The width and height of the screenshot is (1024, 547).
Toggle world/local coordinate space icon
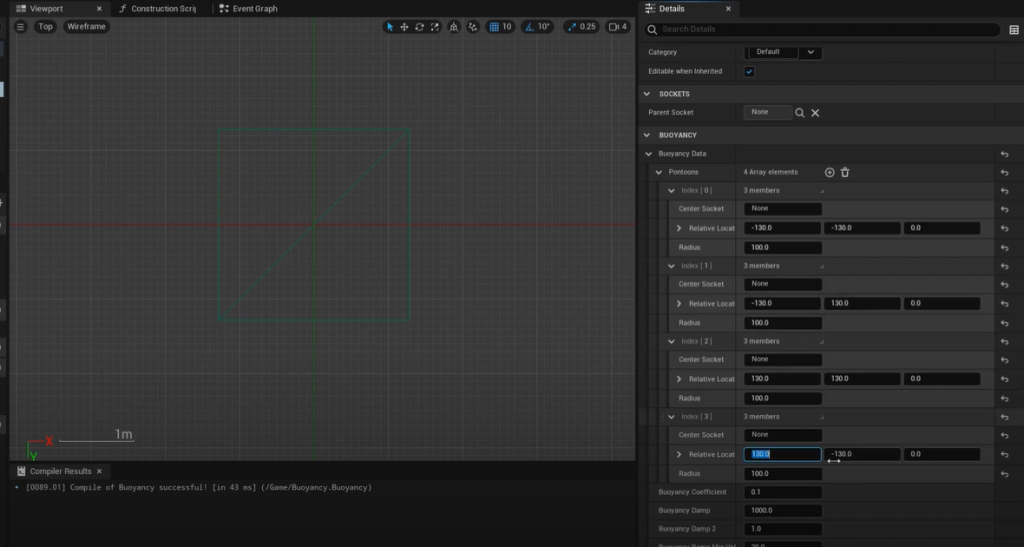454,27
